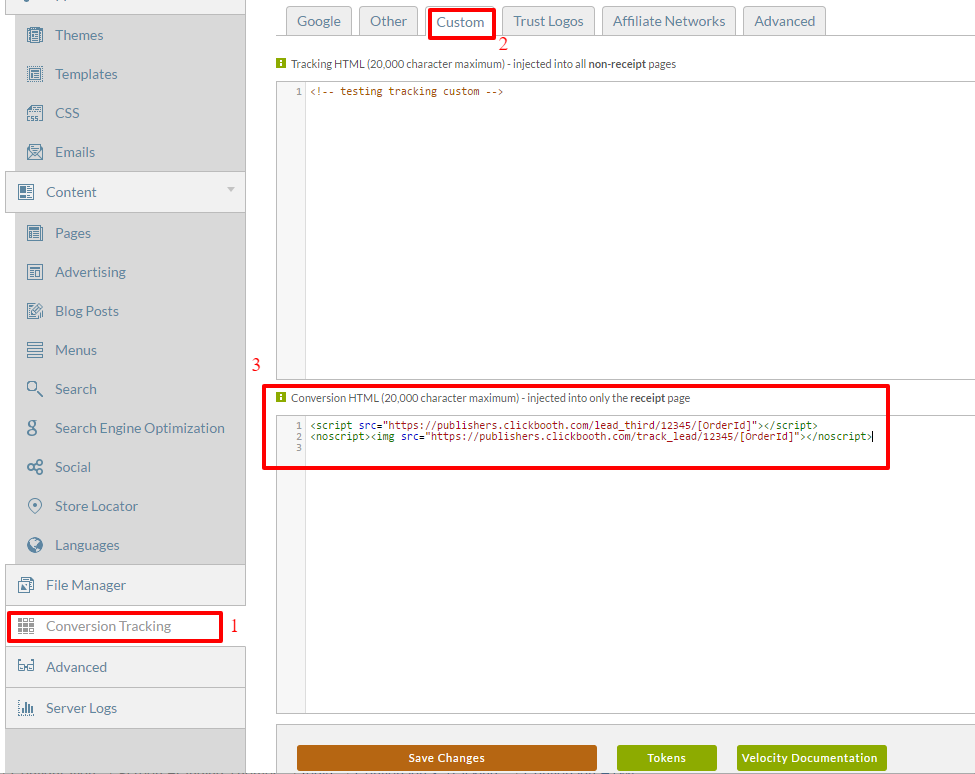Click the Search magnifier icon
This screenshot has height=774, width=975.
click(x=35, y=389)
